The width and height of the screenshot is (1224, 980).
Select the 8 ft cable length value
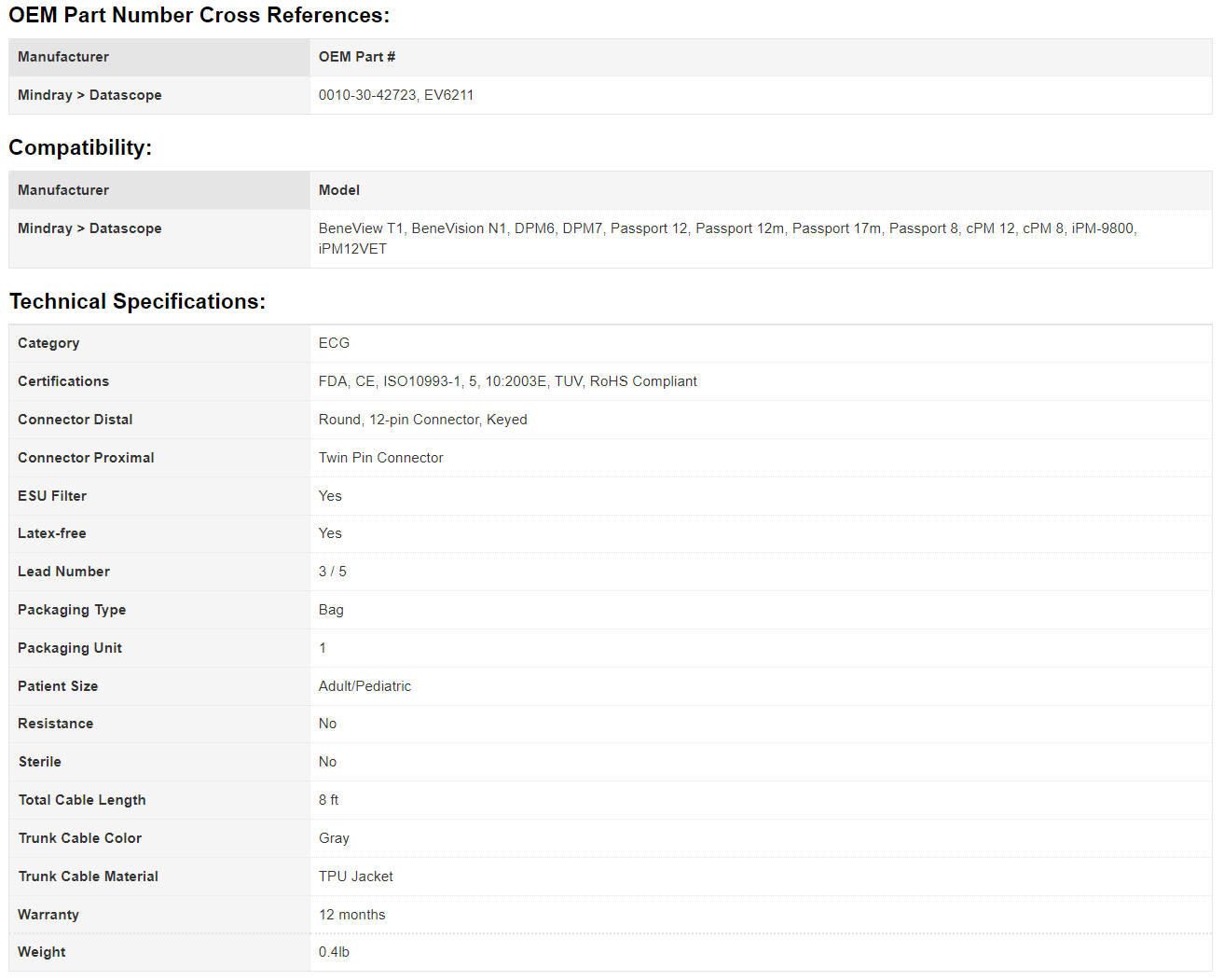328,800
